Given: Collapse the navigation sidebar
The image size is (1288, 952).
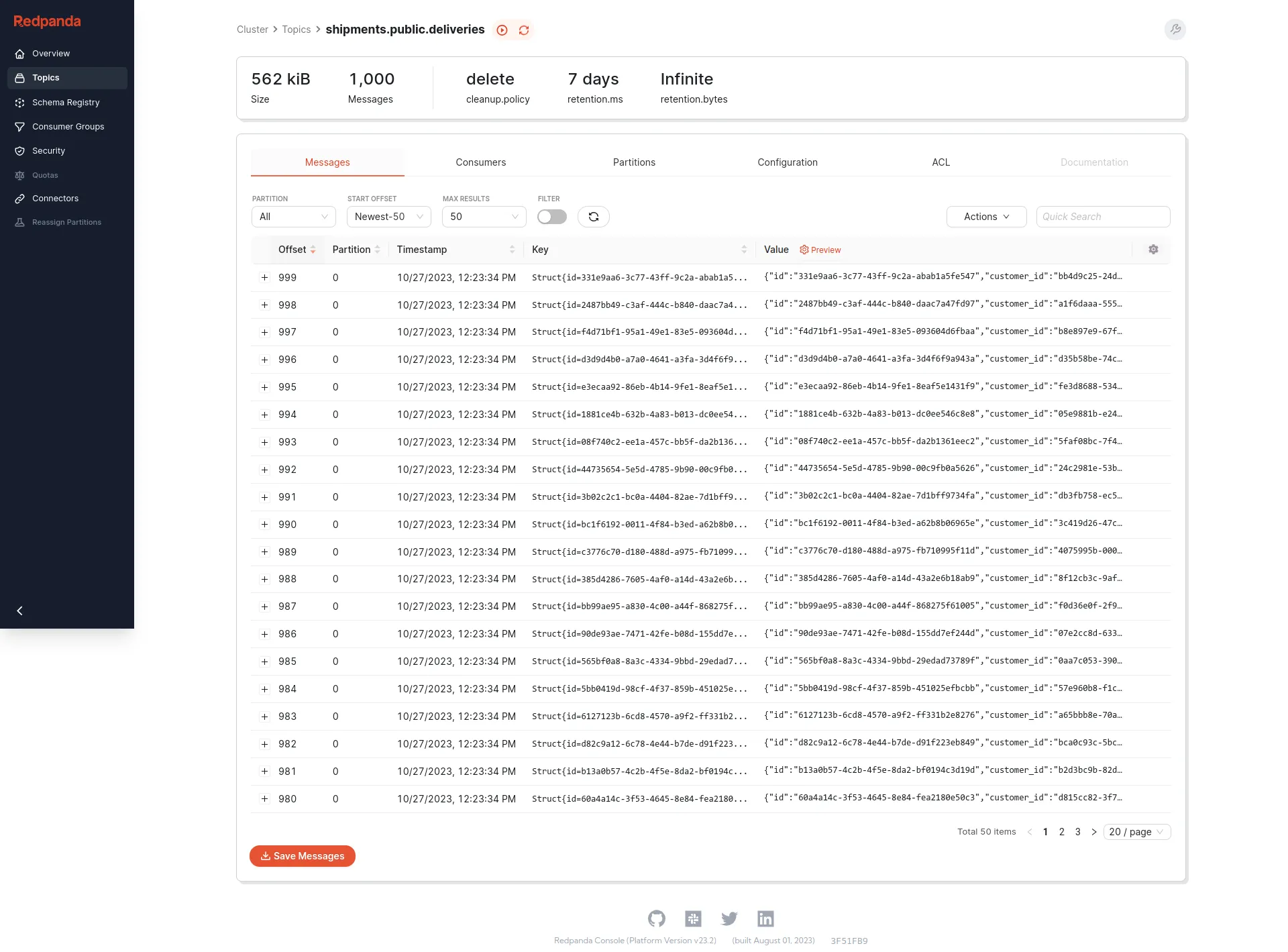Looking at the screenshot, I should [19, 611].
